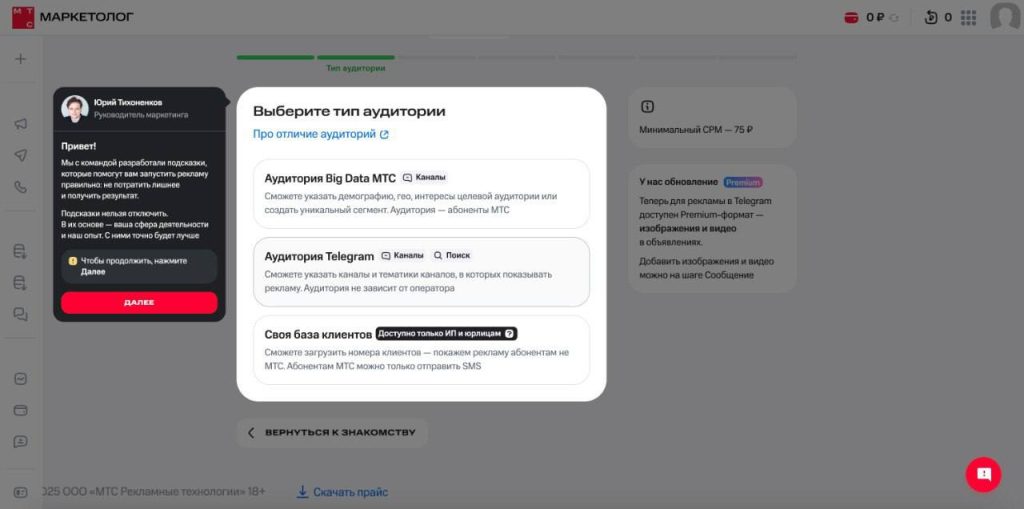Click the apps grid icon in header
Image resolution: width=1024 pixels, height=509 pixels.
tap(968, 17)
